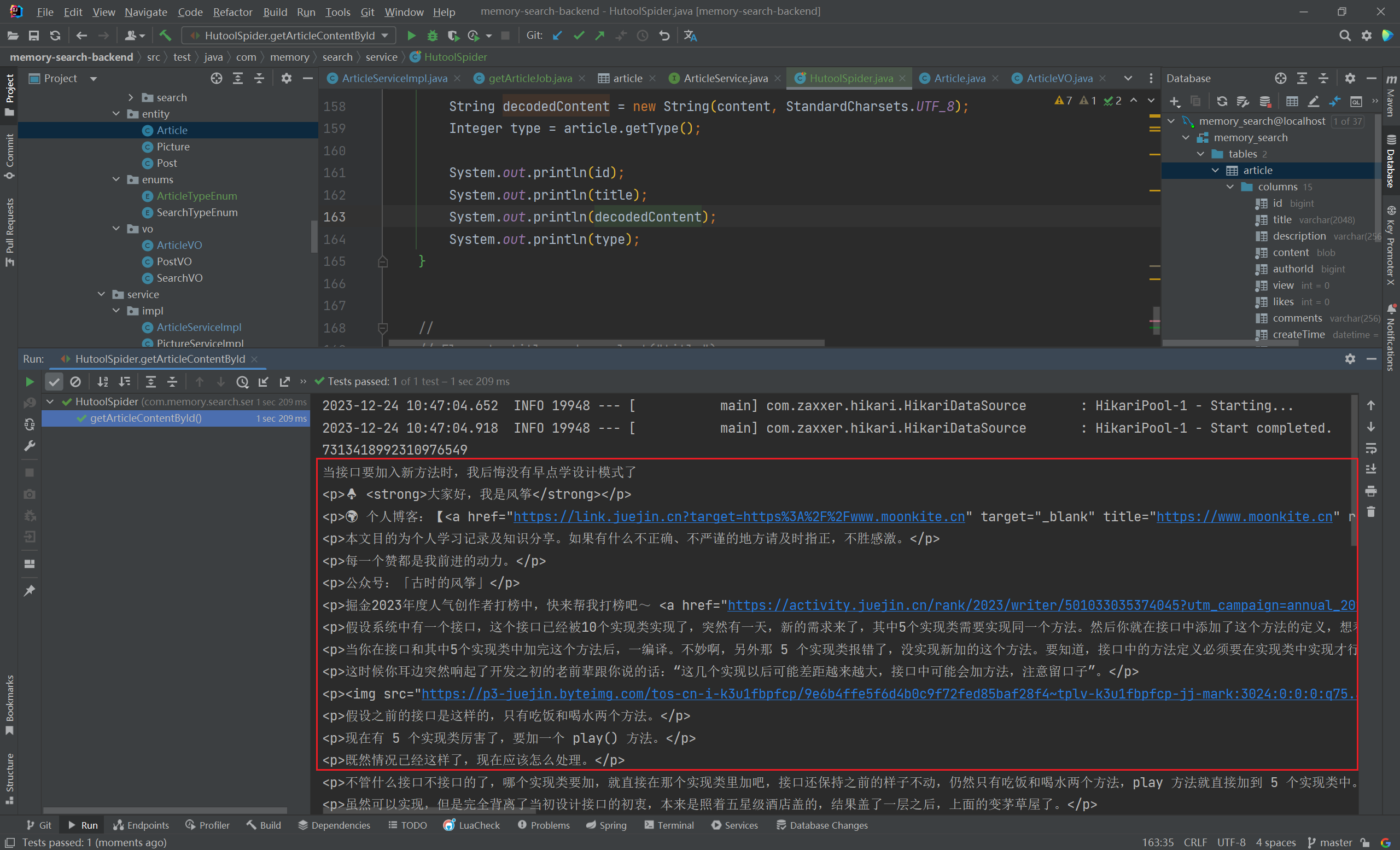Open IDE settings gear in main toolbar
Screen dimensions: 1400x850
point(1367,36)
